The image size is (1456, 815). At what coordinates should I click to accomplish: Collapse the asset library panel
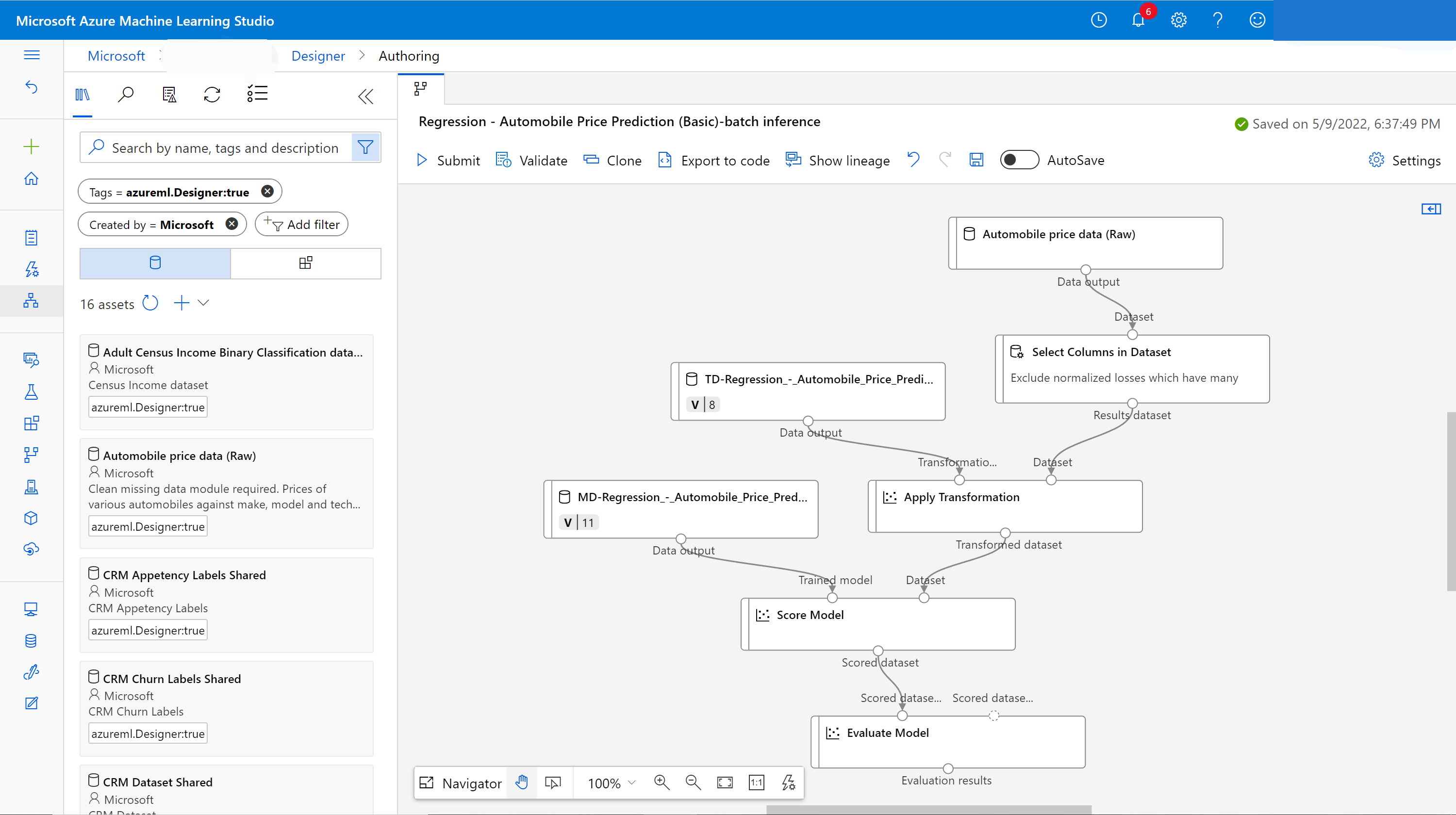[x=365, y=97]
